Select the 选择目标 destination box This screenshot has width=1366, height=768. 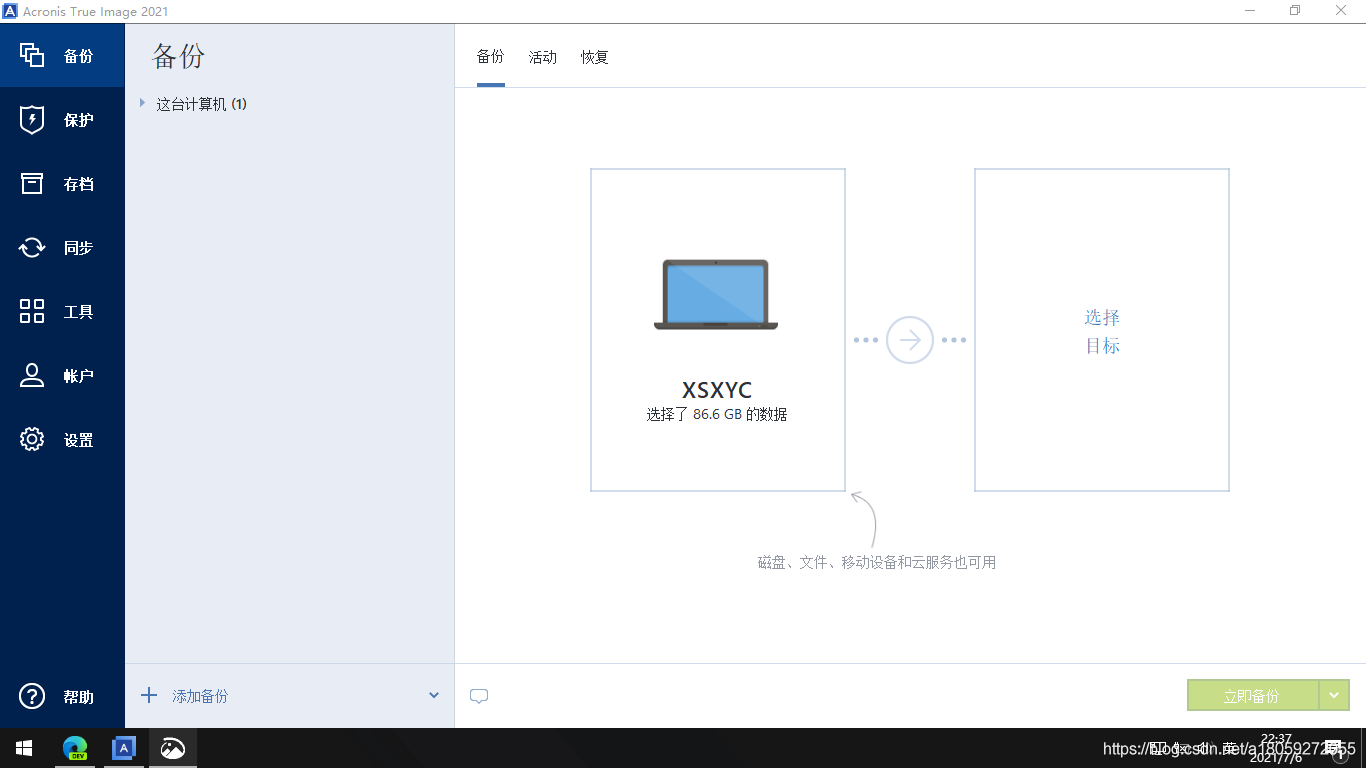[x=1102, y=330]
